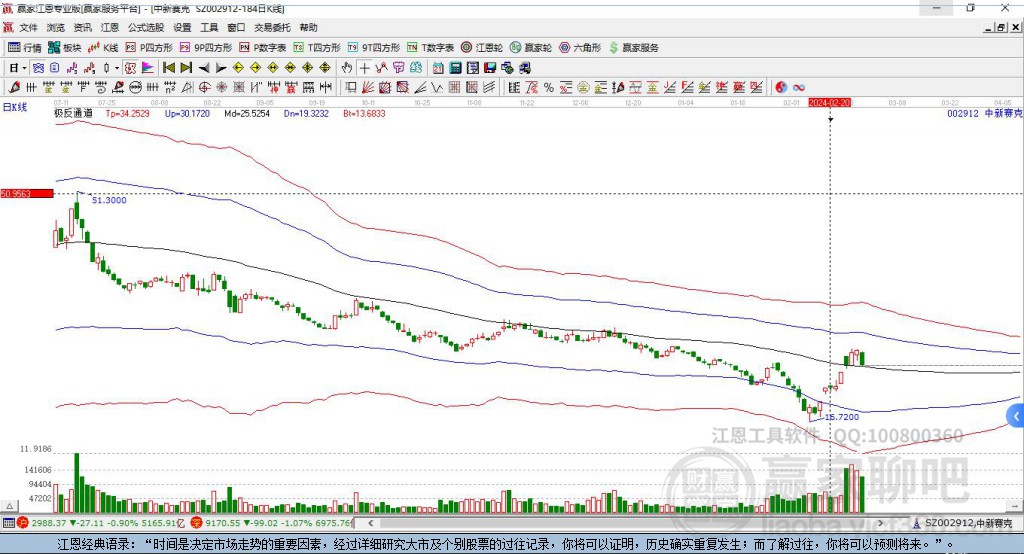
Task: Click the black right arrow icon
Action: tap(221, 68)
